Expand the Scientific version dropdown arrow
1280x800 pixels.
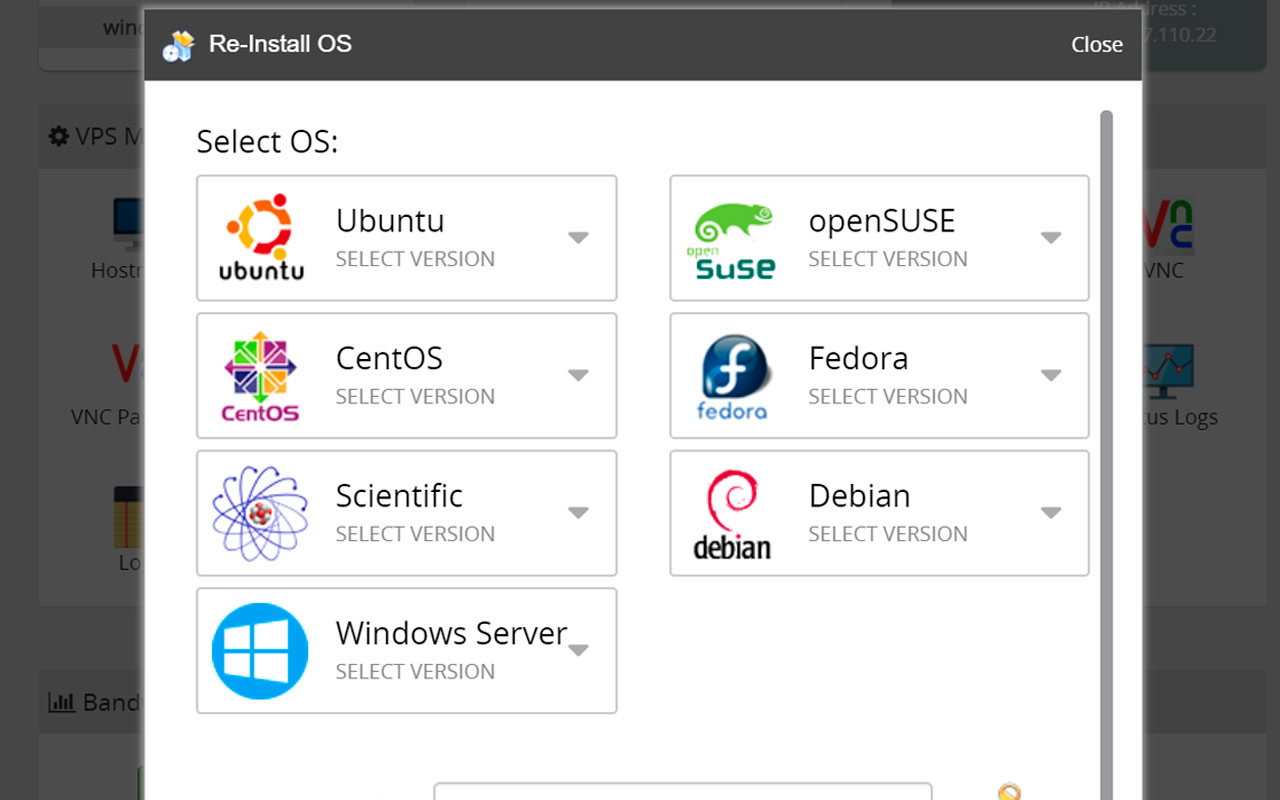click(x=578, y=513)
